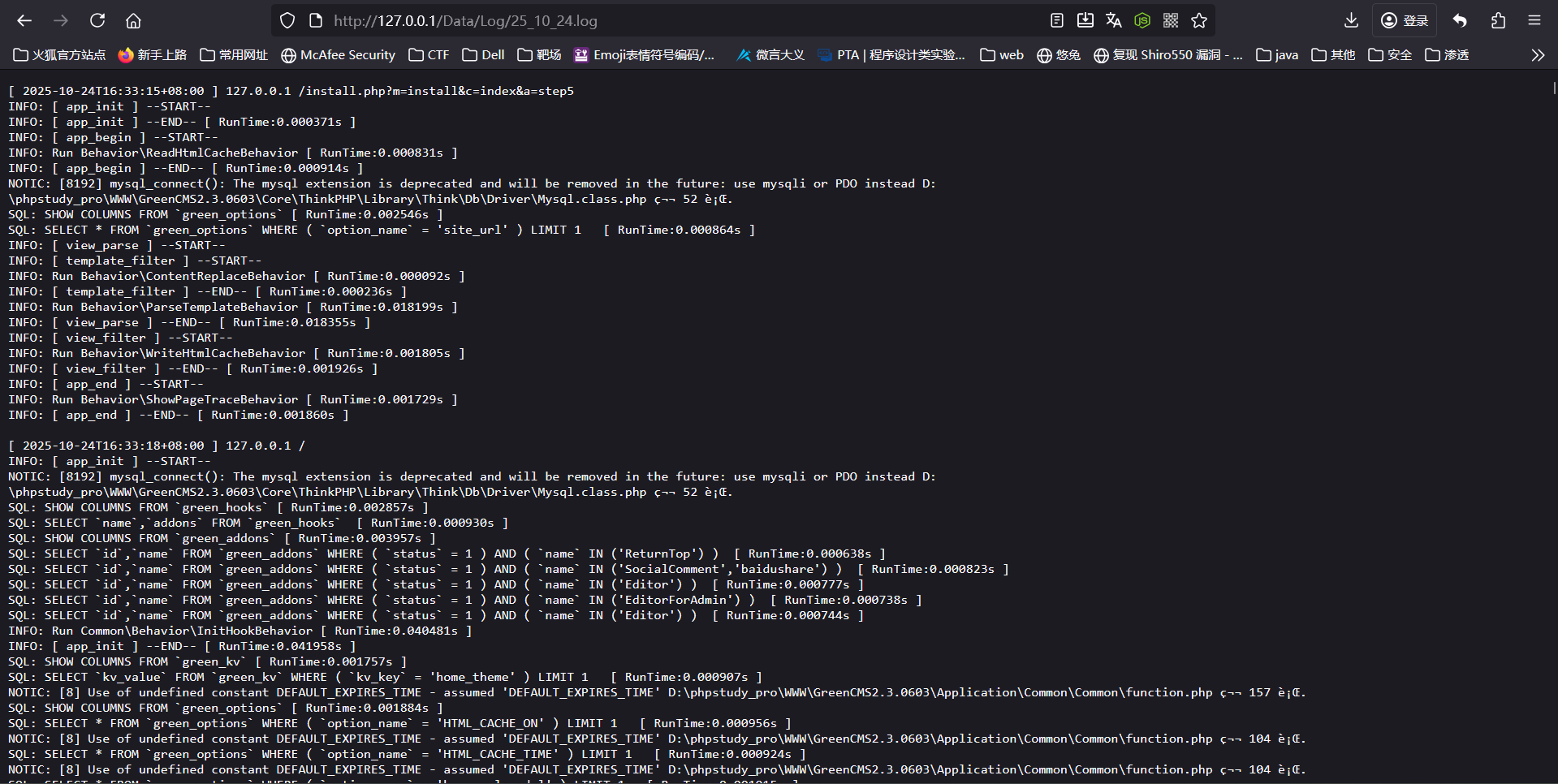The width and height of the screenshot is (1558, 784).
Task: Open the Firefox hamburger menu
Action: click(x=1534, y=20)
